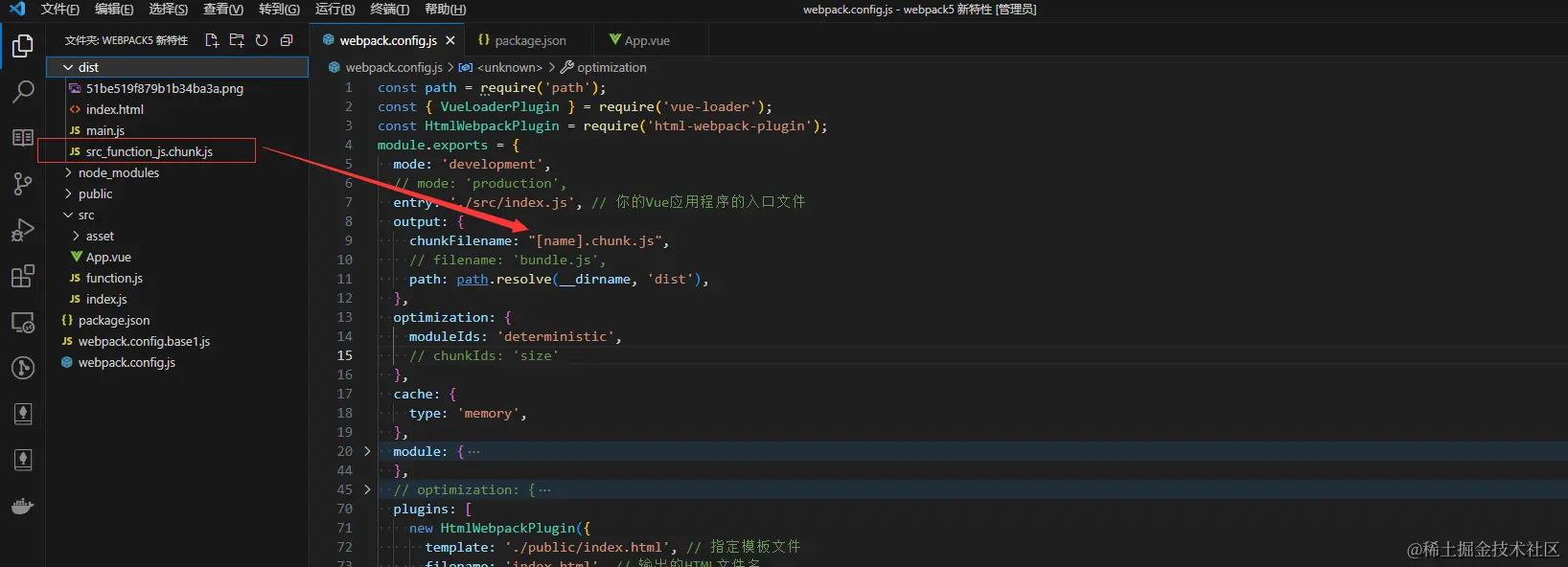The image size is (1568, 567).
Task: Open the Run and Debug view
Action: [23, 230]
